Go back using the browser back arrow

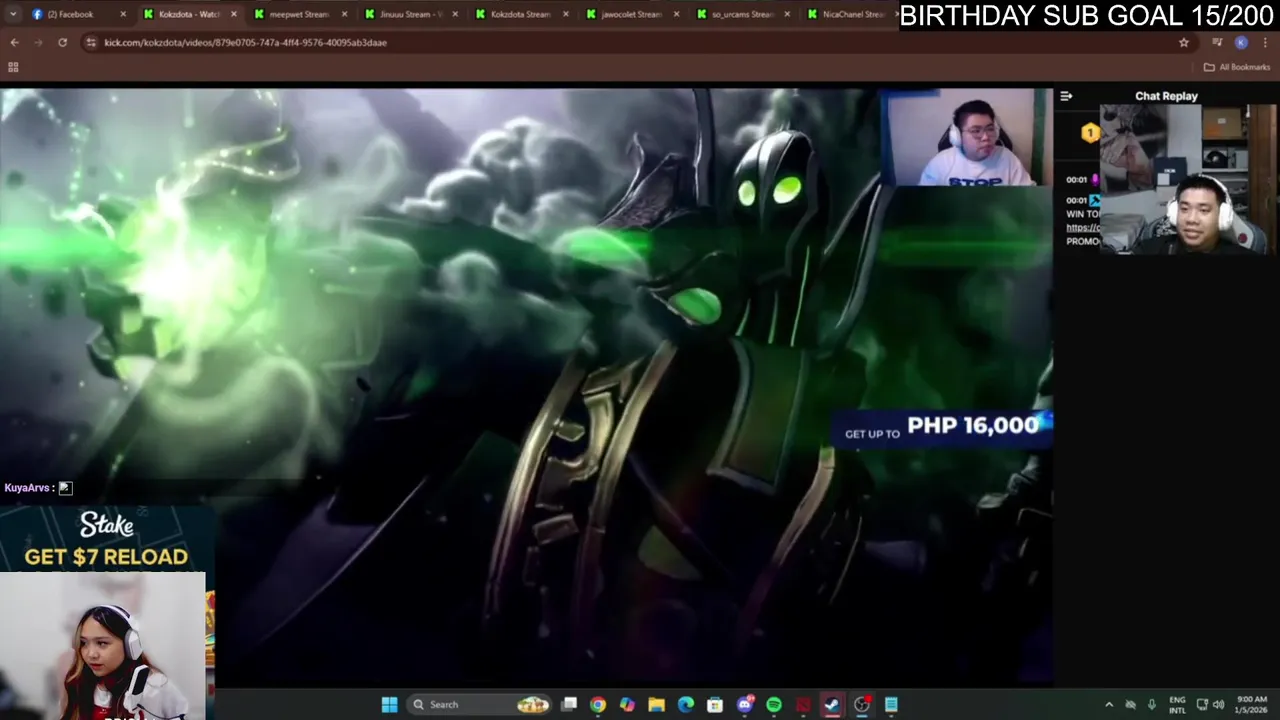pyautogui.click(x=14, y=42)
